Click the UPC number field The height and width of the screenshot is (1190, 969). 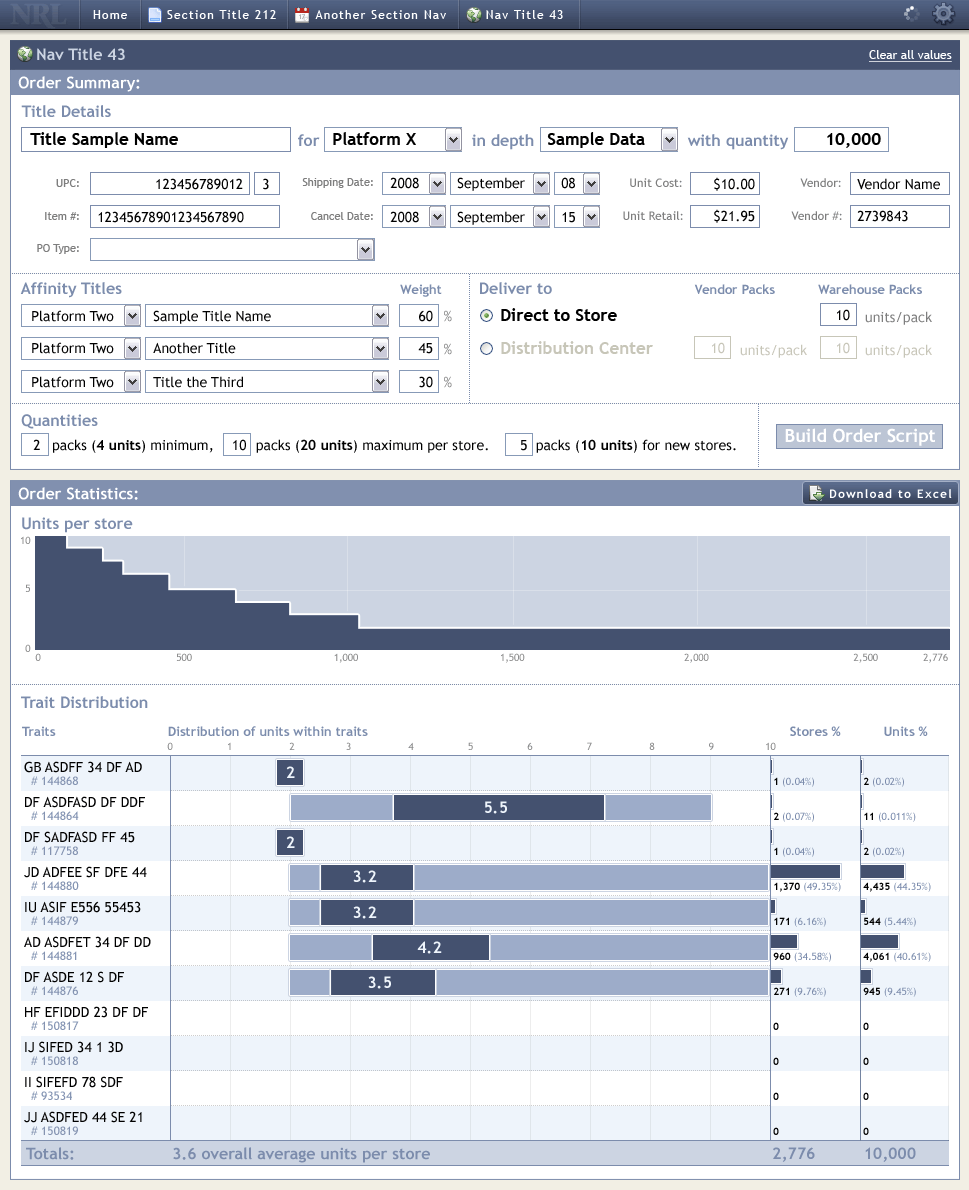coord(169,184)
